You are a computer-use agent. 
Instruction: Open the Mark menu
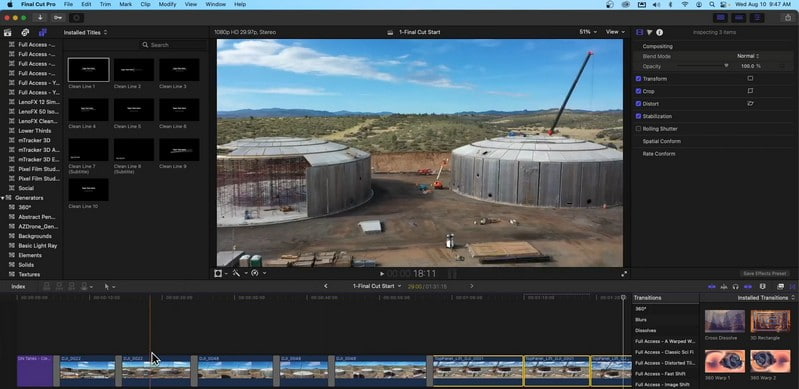point(125,4)
